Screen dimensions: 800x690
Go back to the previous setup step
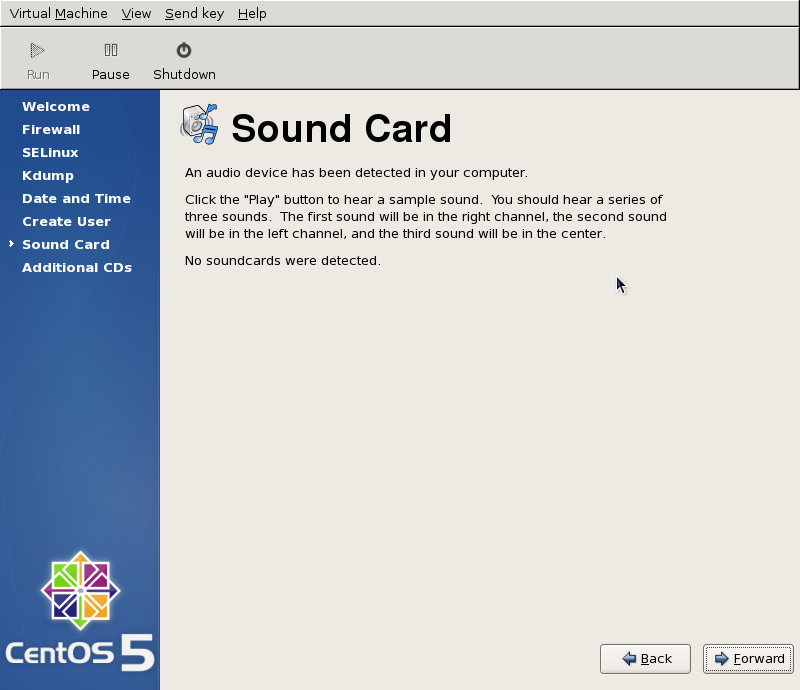tap(645, 659)
